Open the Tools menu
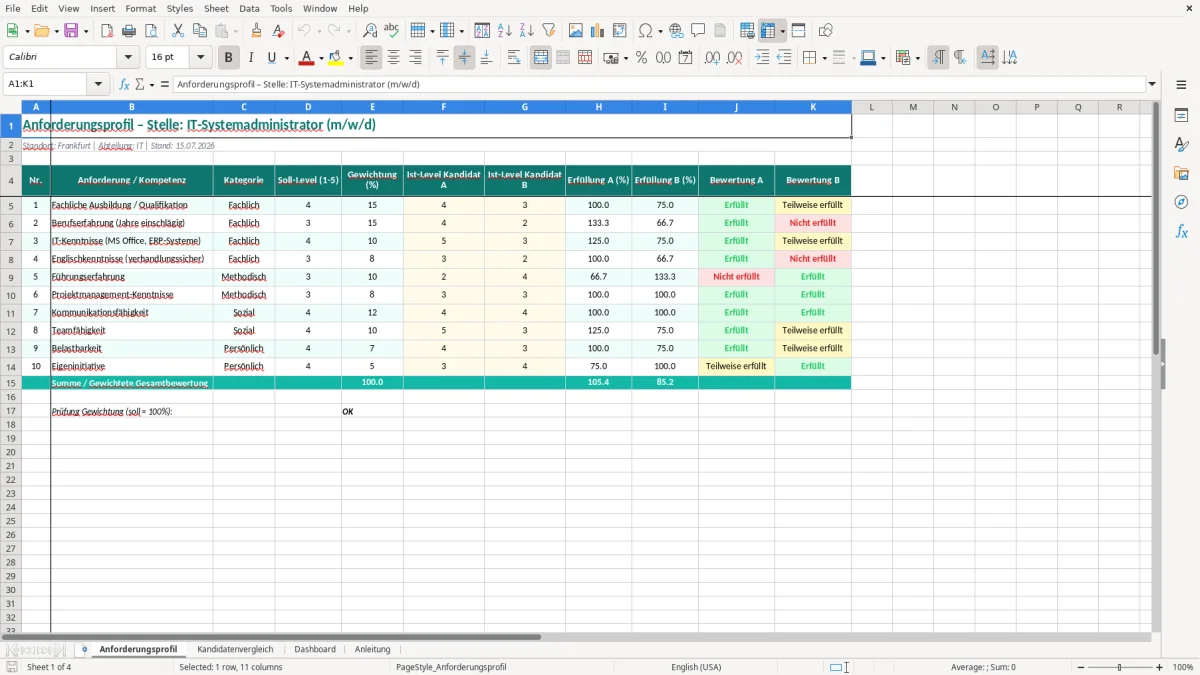The width and height of the screenshot is (1200, 675). click(281, 8)
